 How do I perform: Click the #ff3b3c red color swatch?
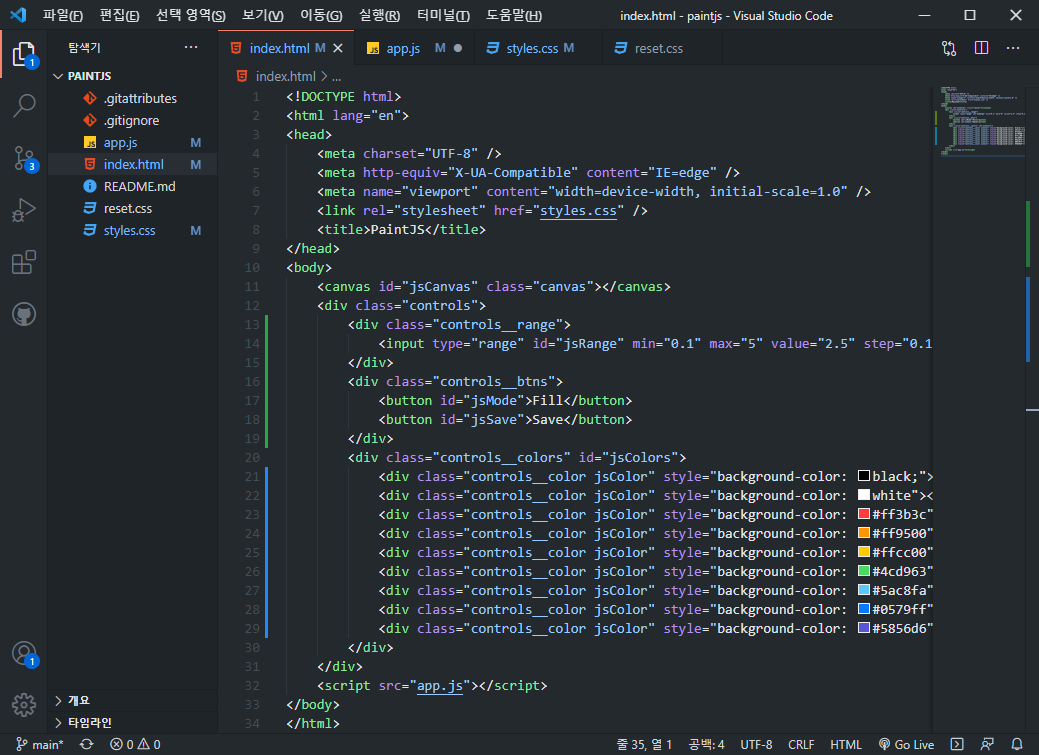click(863, 514)
